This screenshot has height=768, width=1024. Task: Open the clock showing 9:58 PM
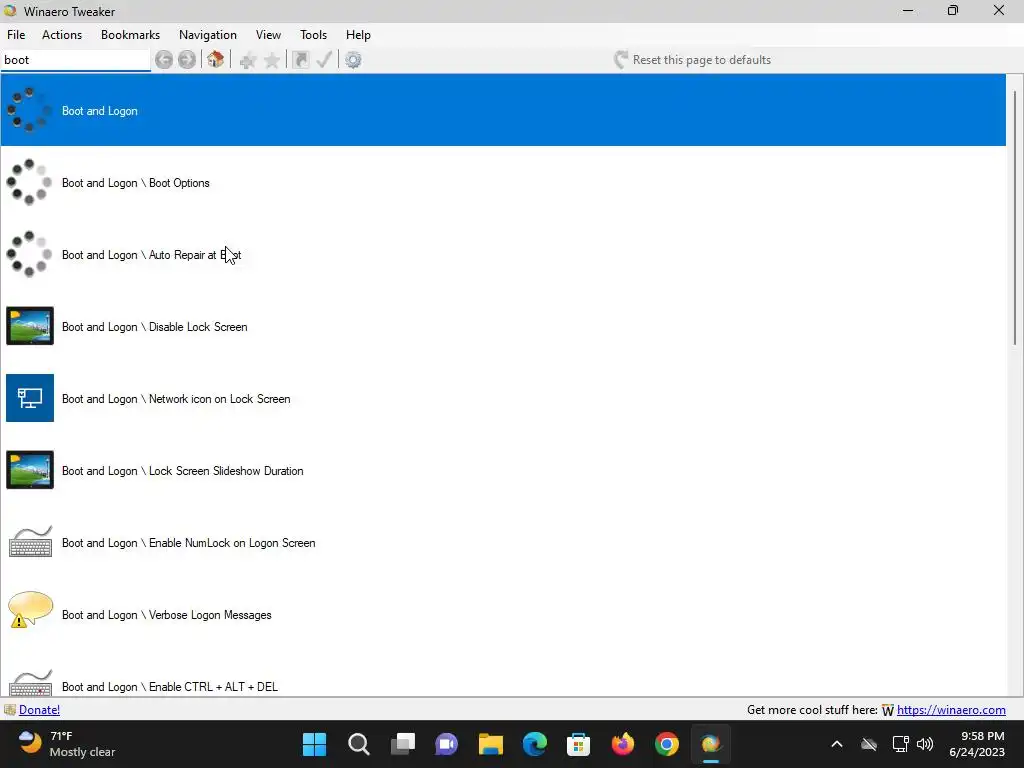coord(976,744)
